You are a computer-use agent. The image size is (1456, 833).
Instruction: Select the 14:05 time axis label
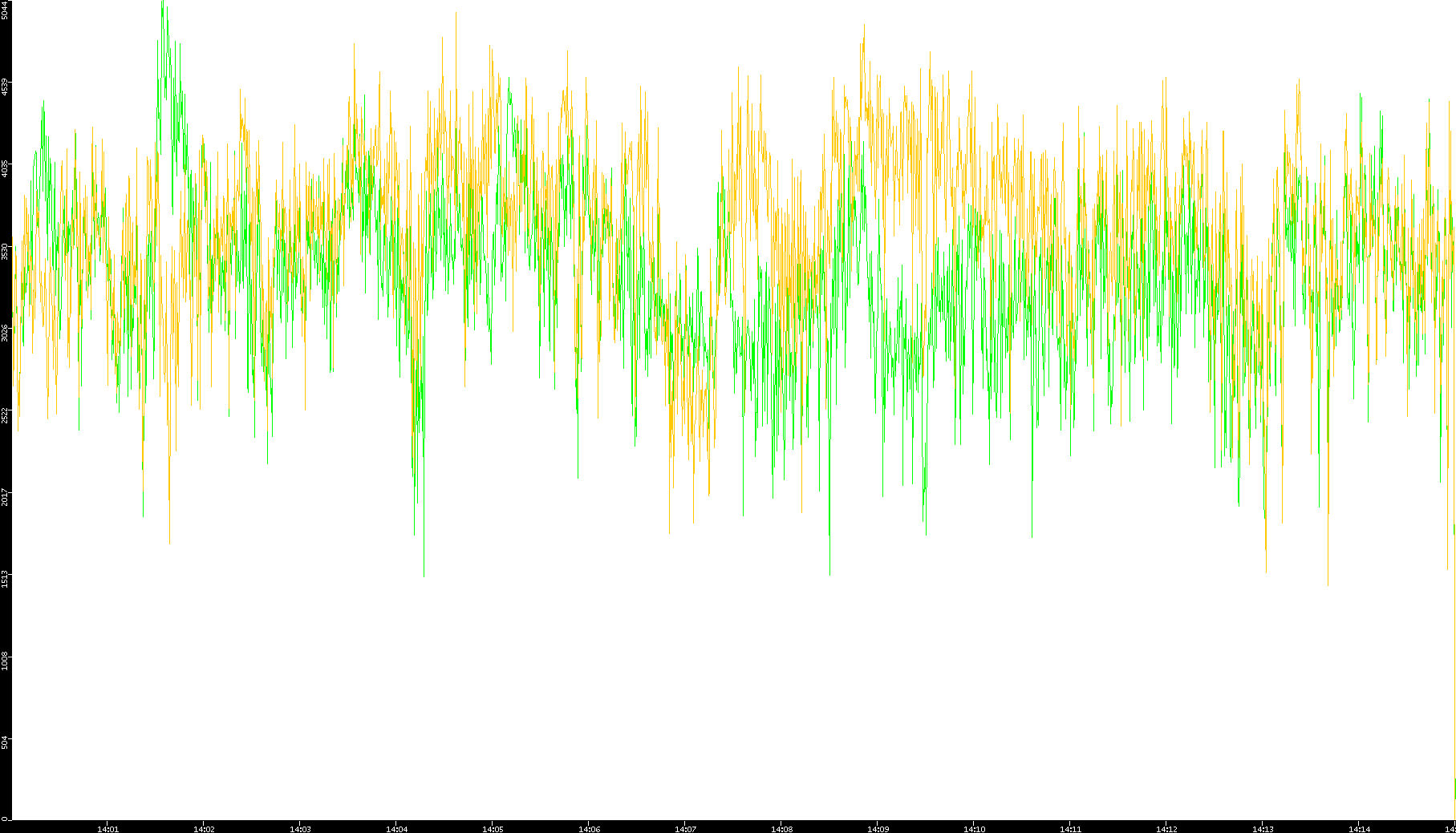coord(493,829)
